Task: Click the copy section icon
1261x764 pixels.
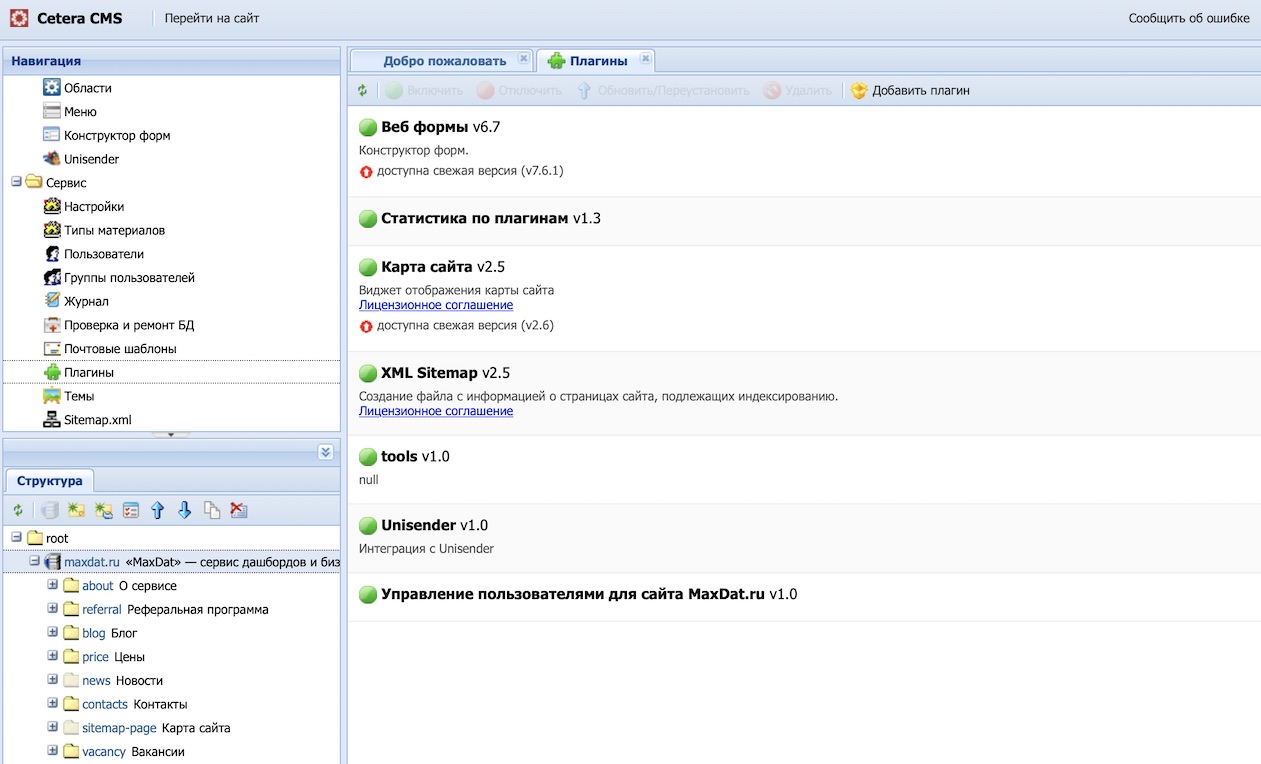Action: 212,511
